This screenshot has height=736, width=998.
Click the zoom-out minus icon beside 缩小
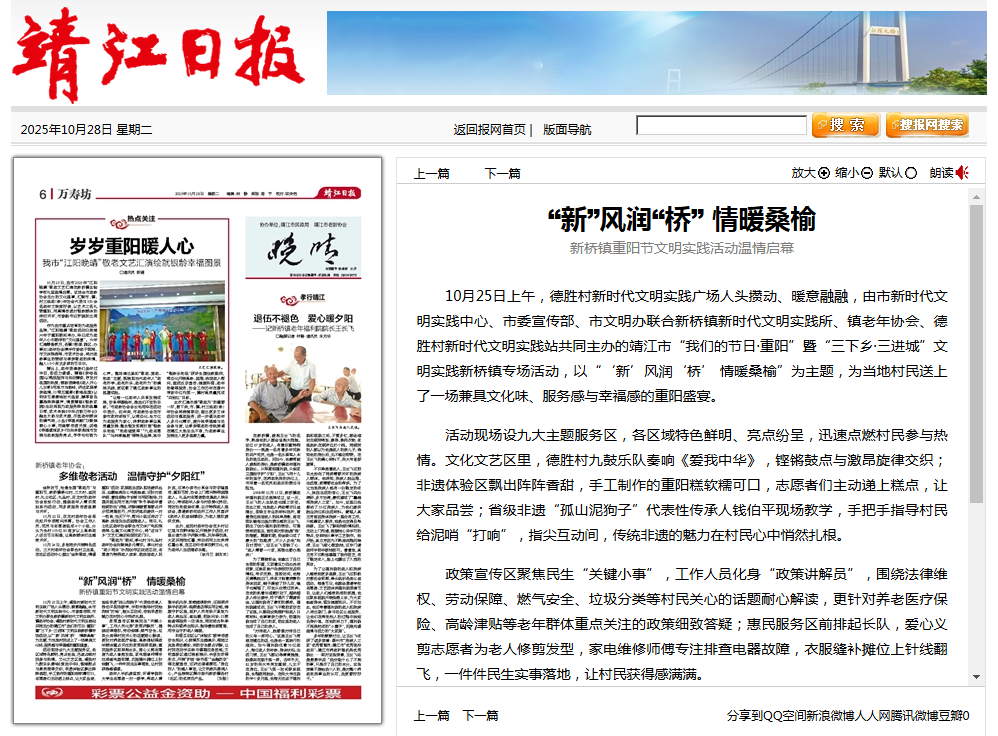(867, 173)
